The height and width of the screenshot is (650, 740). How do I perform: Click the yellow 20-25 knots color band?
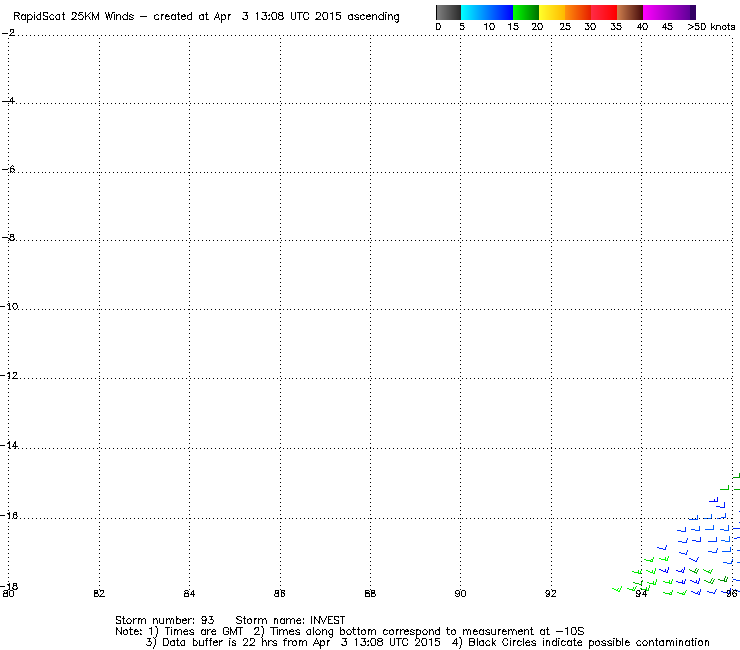click(x=552, y=12)
